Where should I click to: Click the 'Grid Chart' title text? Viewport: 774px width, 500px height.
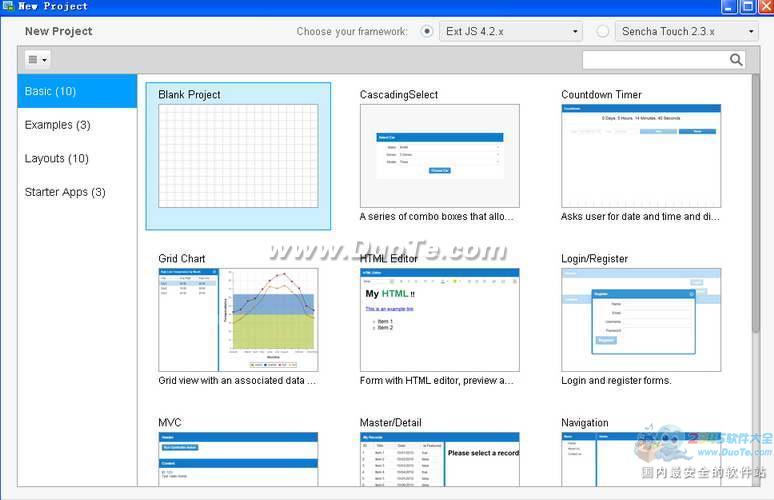pyautogui.click(x=182, y=259)
